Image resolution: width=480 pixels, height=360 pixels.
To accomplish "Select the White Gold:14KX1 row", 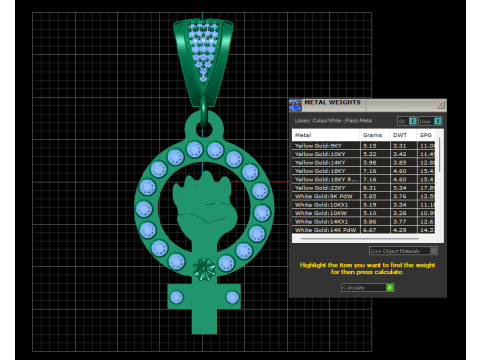I will pyautogui.click(x=364, y=222).
